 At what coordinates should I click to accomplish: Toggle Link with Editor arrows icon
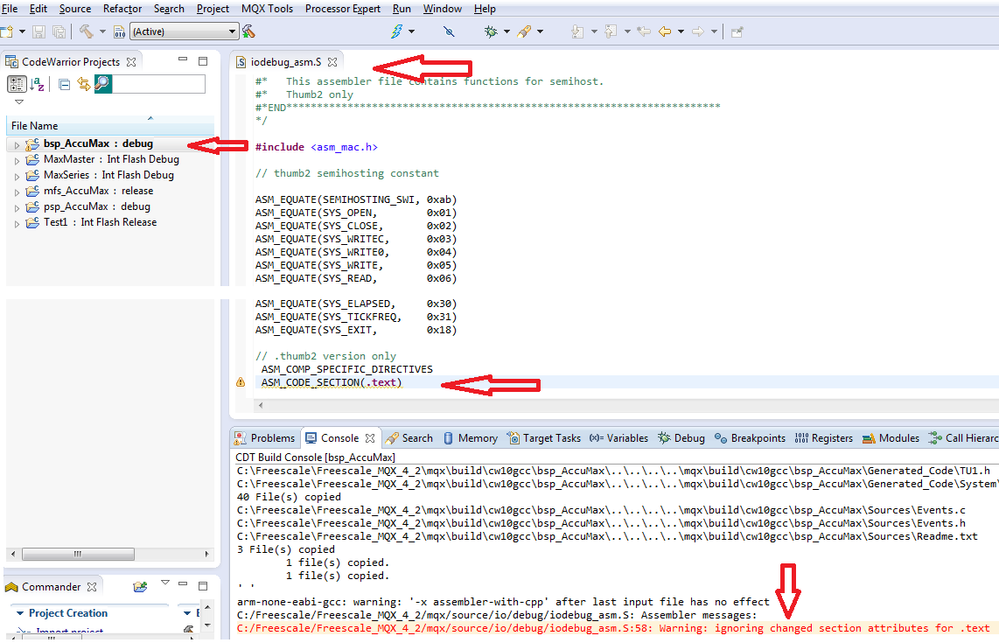83,83
